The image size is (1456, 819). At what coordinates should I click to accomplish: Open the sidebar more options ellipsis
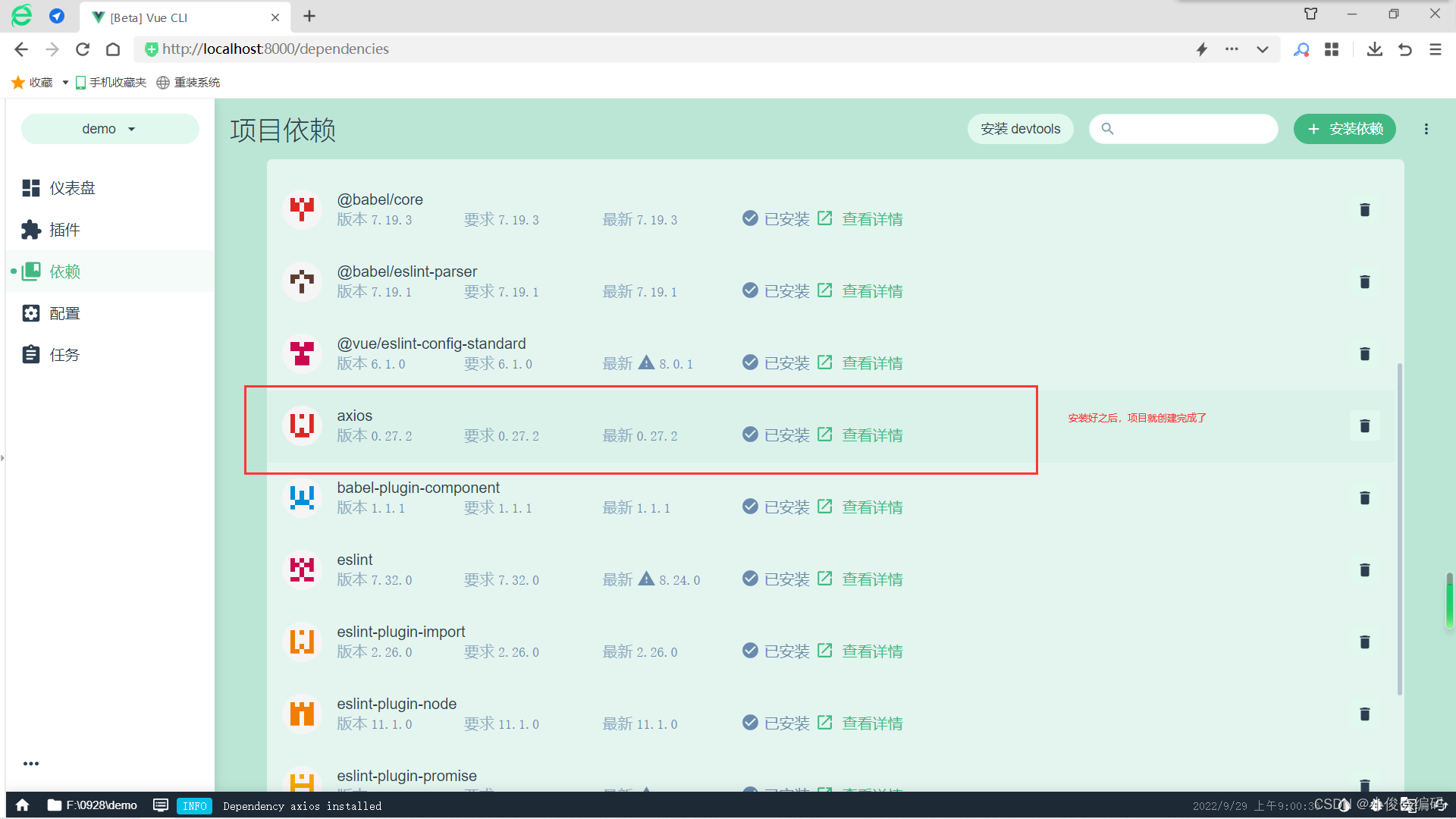pos(31,764)
